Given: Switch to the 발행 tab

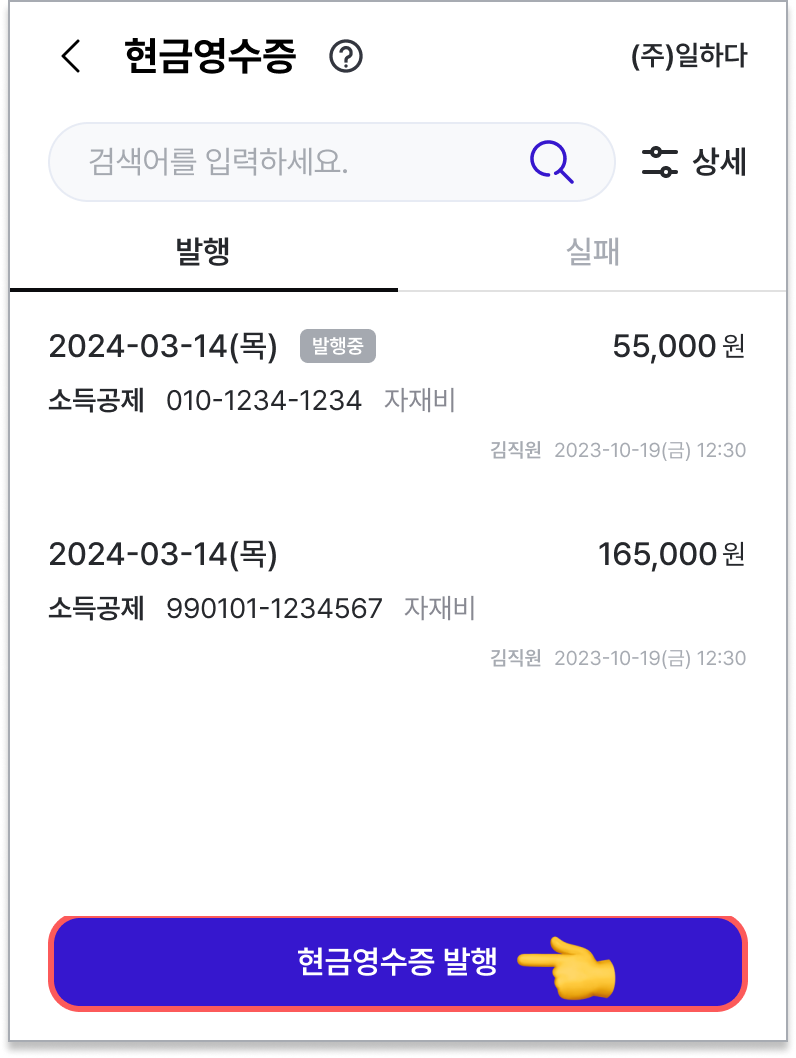Looking at the screenshot, I should coord(203,252).
